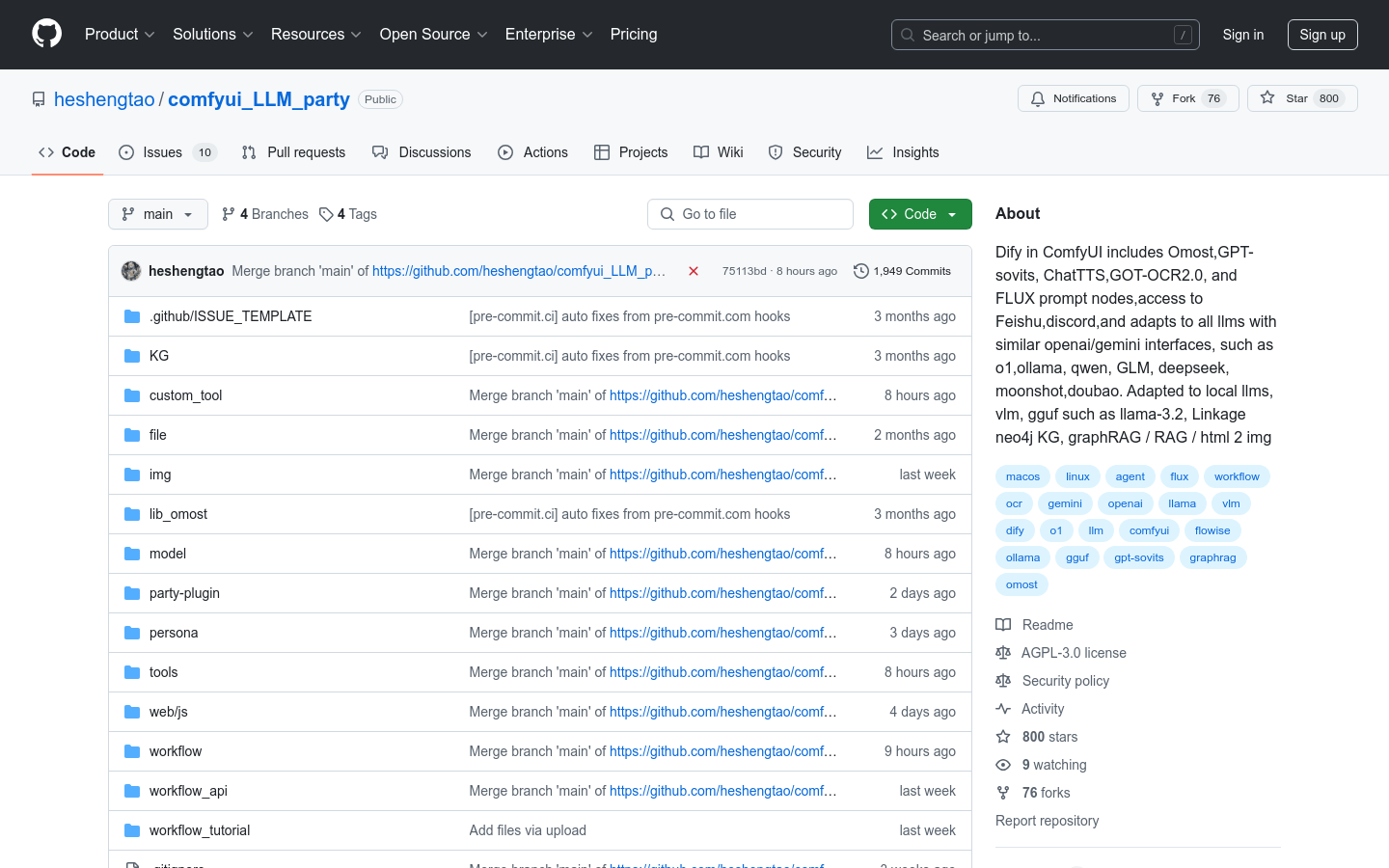1389x868 pixels.
Task: Select the comfyui topic tag
Action: pyautogui.click(x=1149, y=530)
